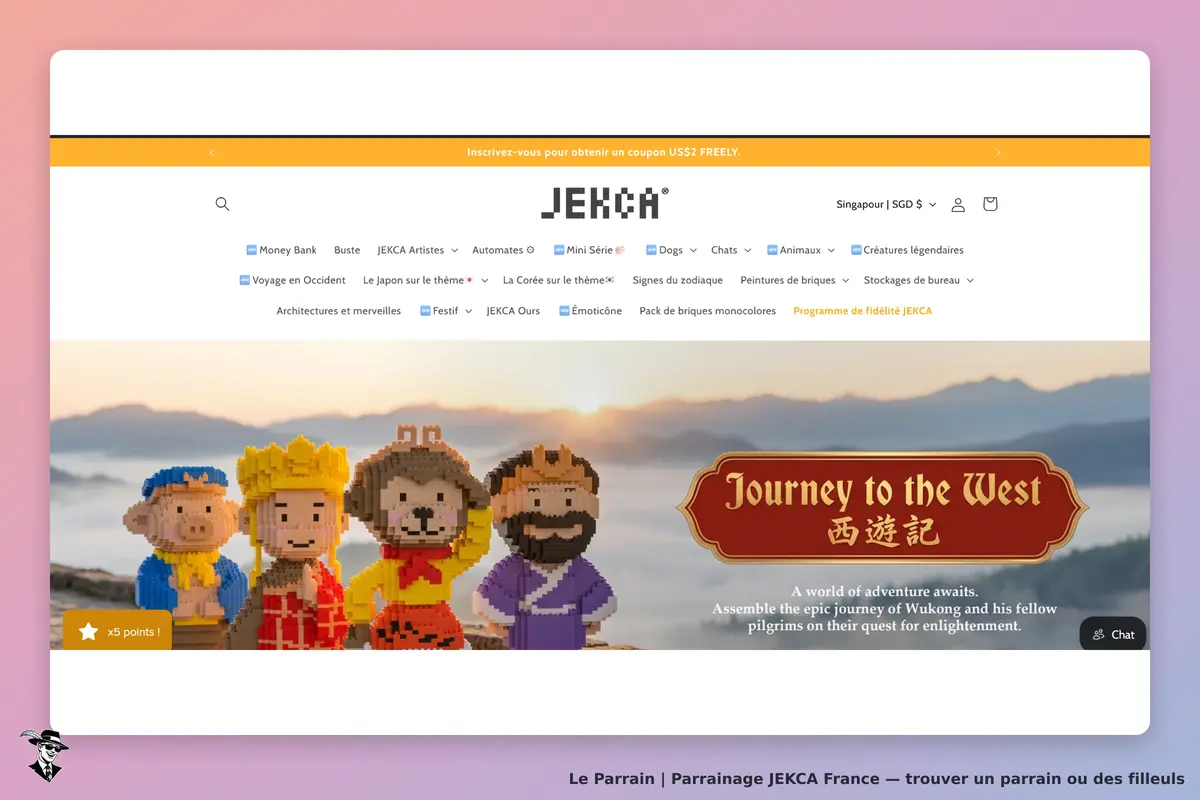Open Créatures légendaires category
The height and width of the screenshot is (800, 1200).
click(907, 250)
